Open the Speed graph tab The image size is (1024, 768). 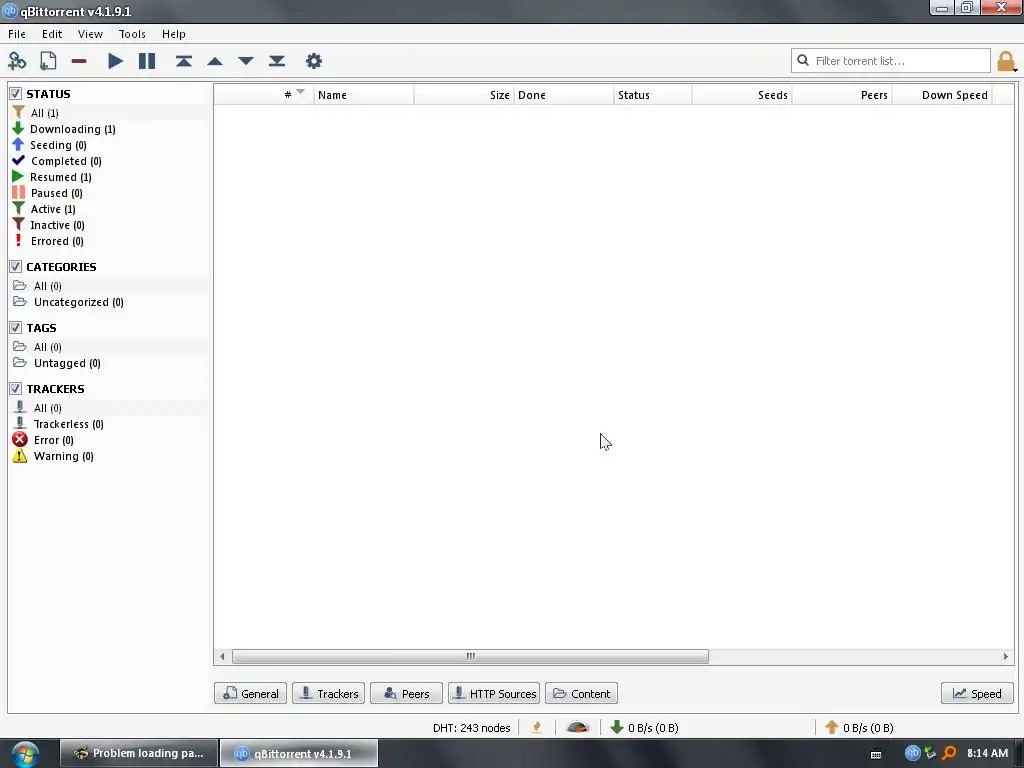click(x=977, y=693)
